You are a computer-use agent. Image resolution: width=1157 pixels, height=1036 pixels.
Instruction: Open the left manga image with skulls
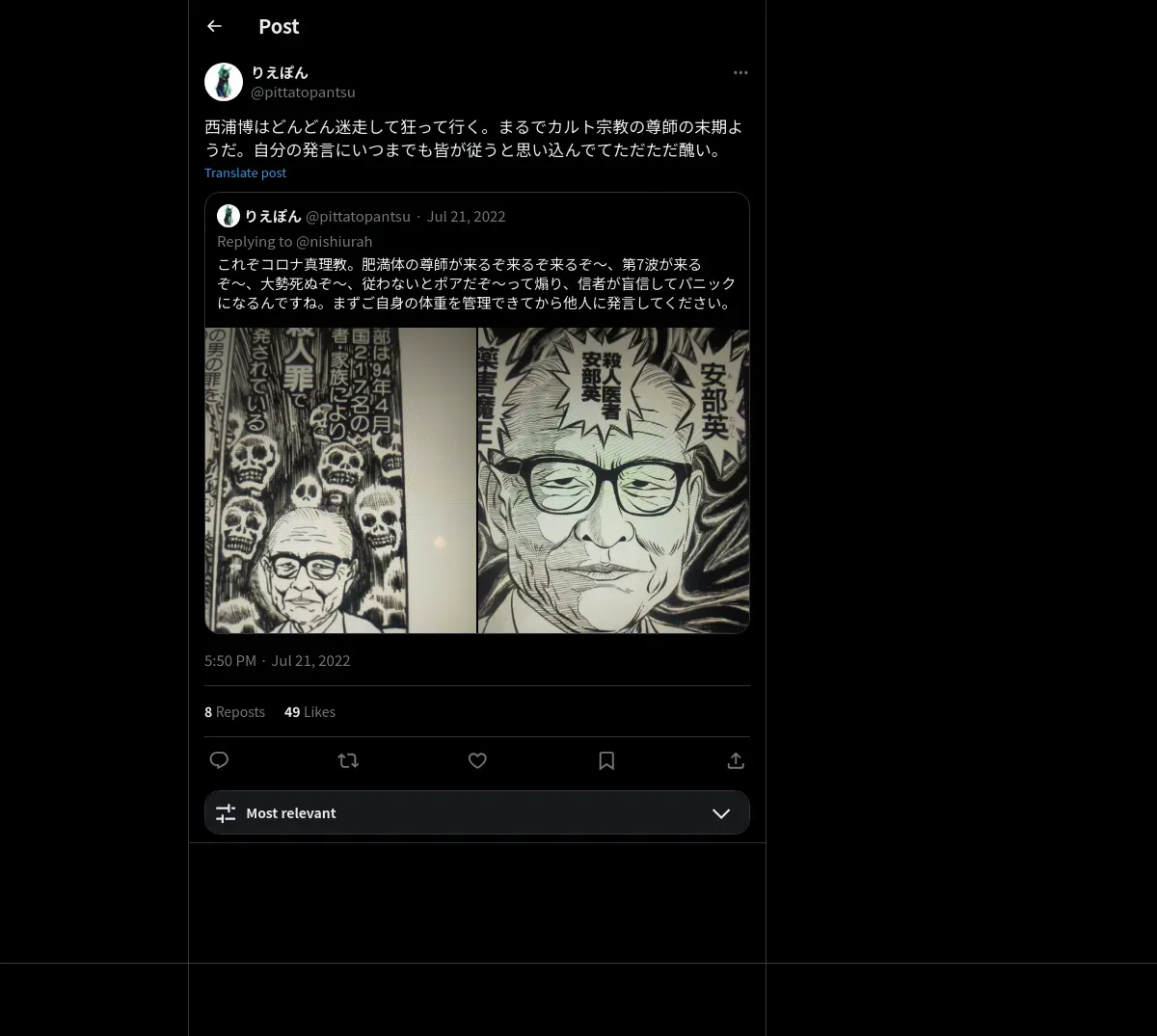340,480
